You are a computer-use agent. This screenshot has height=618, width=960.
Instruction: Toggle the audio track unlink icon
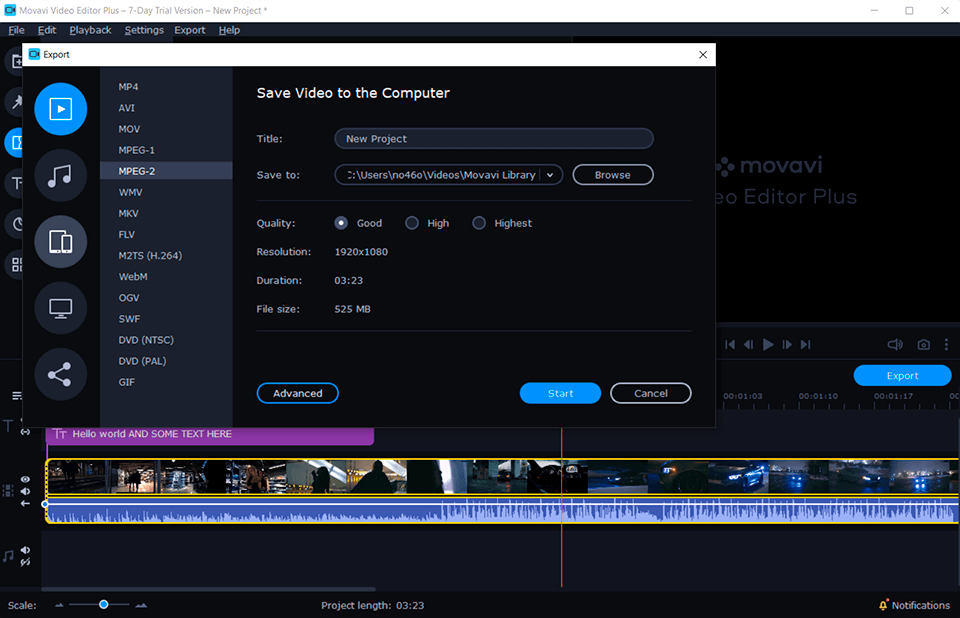pyautogui.click(x=25, y=562)
